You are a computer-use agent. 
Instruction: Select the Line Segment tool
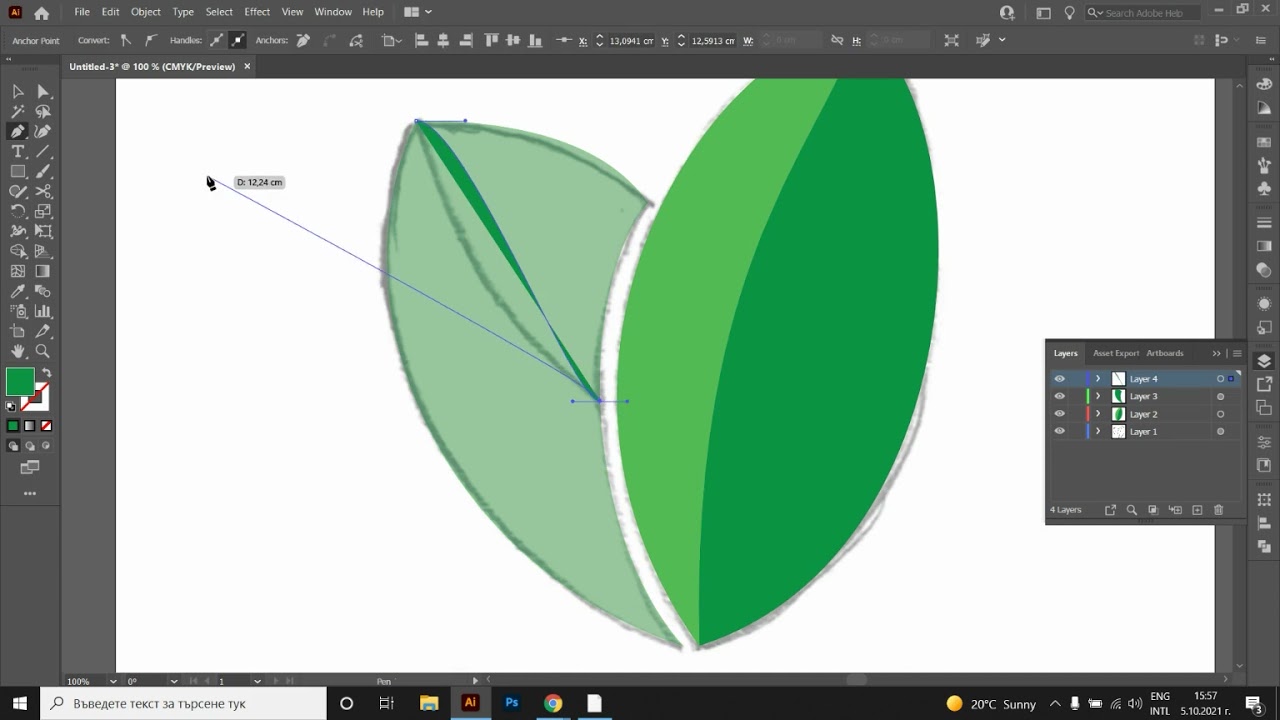(x=43, y=151)
